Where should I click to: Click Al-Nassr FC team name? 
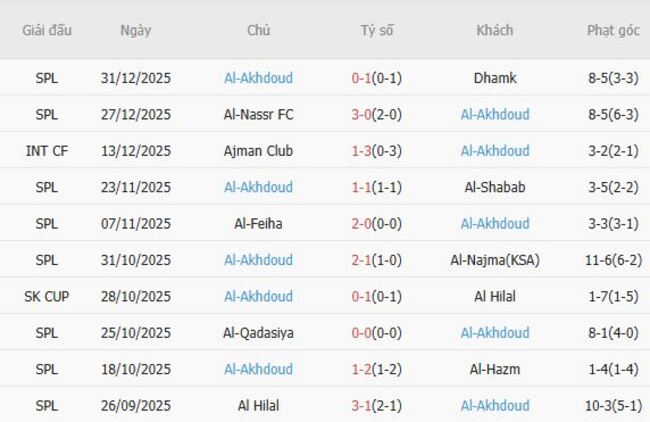258,114
